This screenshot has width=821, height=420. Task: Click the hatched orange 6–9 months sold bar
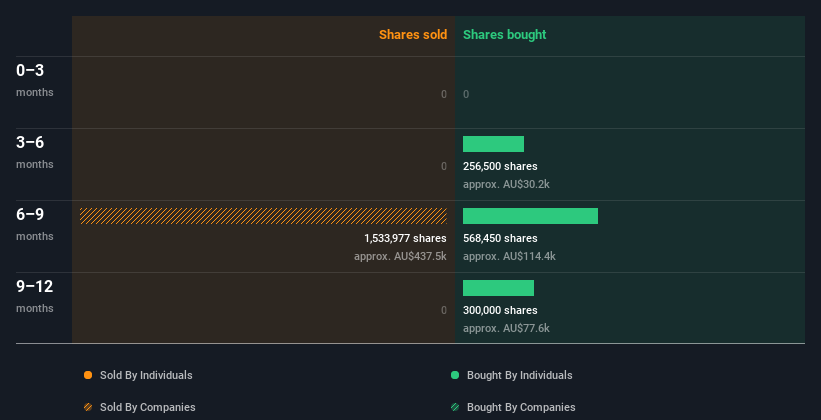tap(263, 216)
